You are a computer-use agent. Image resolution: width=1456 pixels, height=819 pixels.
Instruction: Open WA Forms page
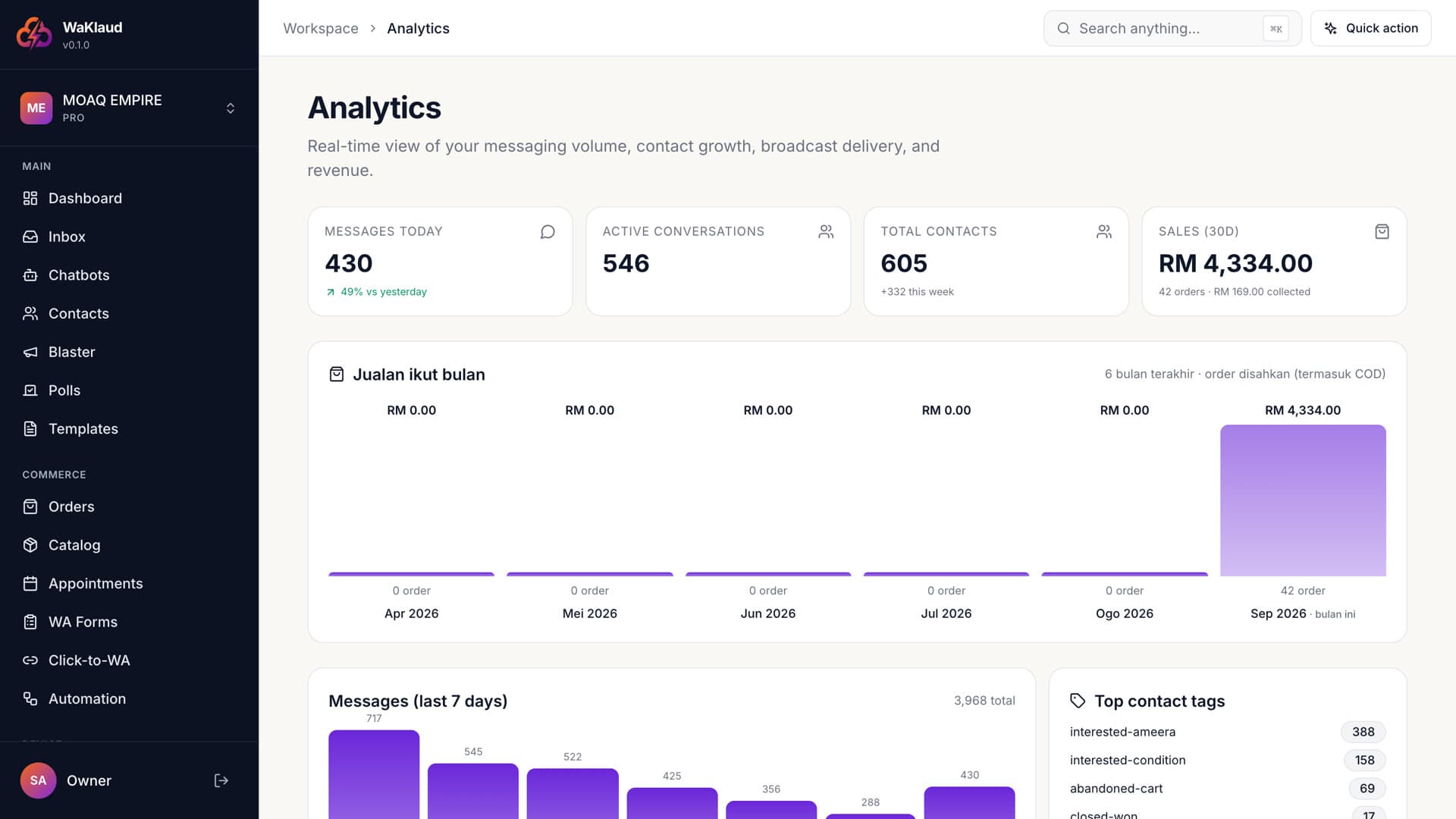[129, 622]
